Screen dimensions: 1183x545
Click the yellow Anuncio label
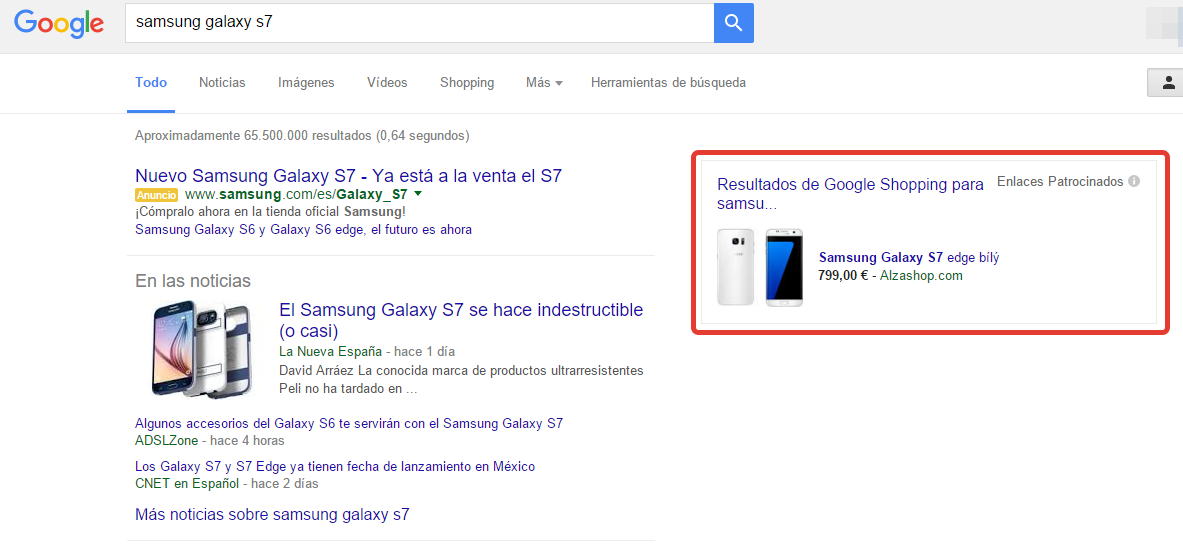(156, 195)
